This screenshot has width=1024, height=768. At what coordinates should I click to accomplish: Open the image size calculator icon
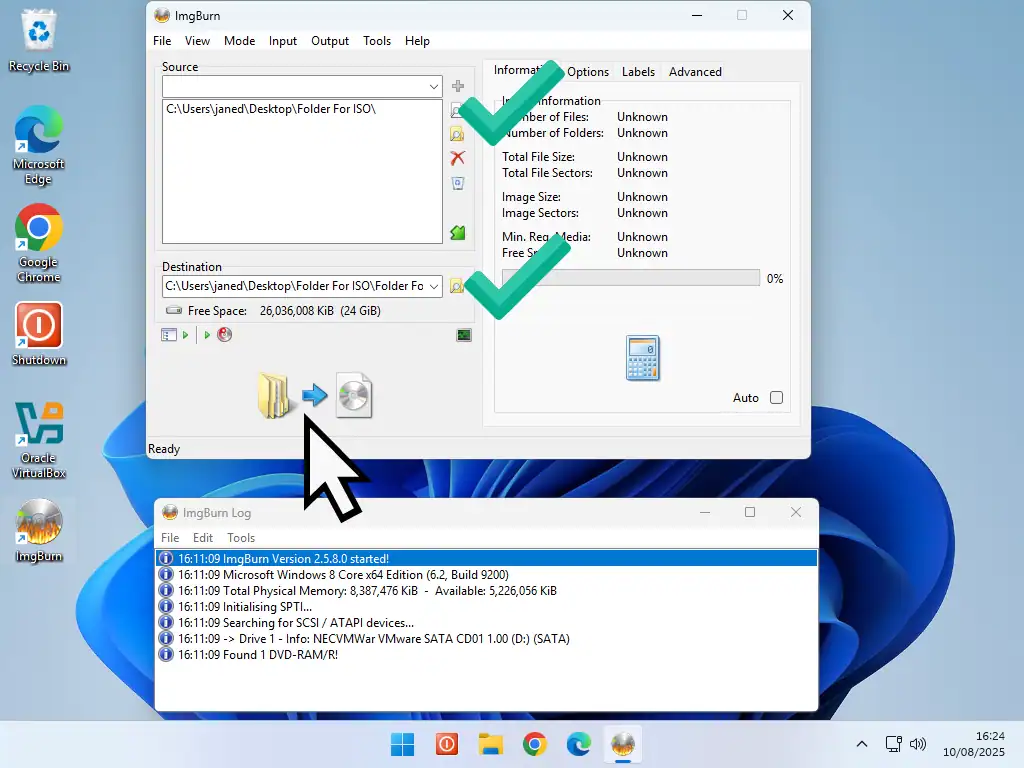point(643,357)
